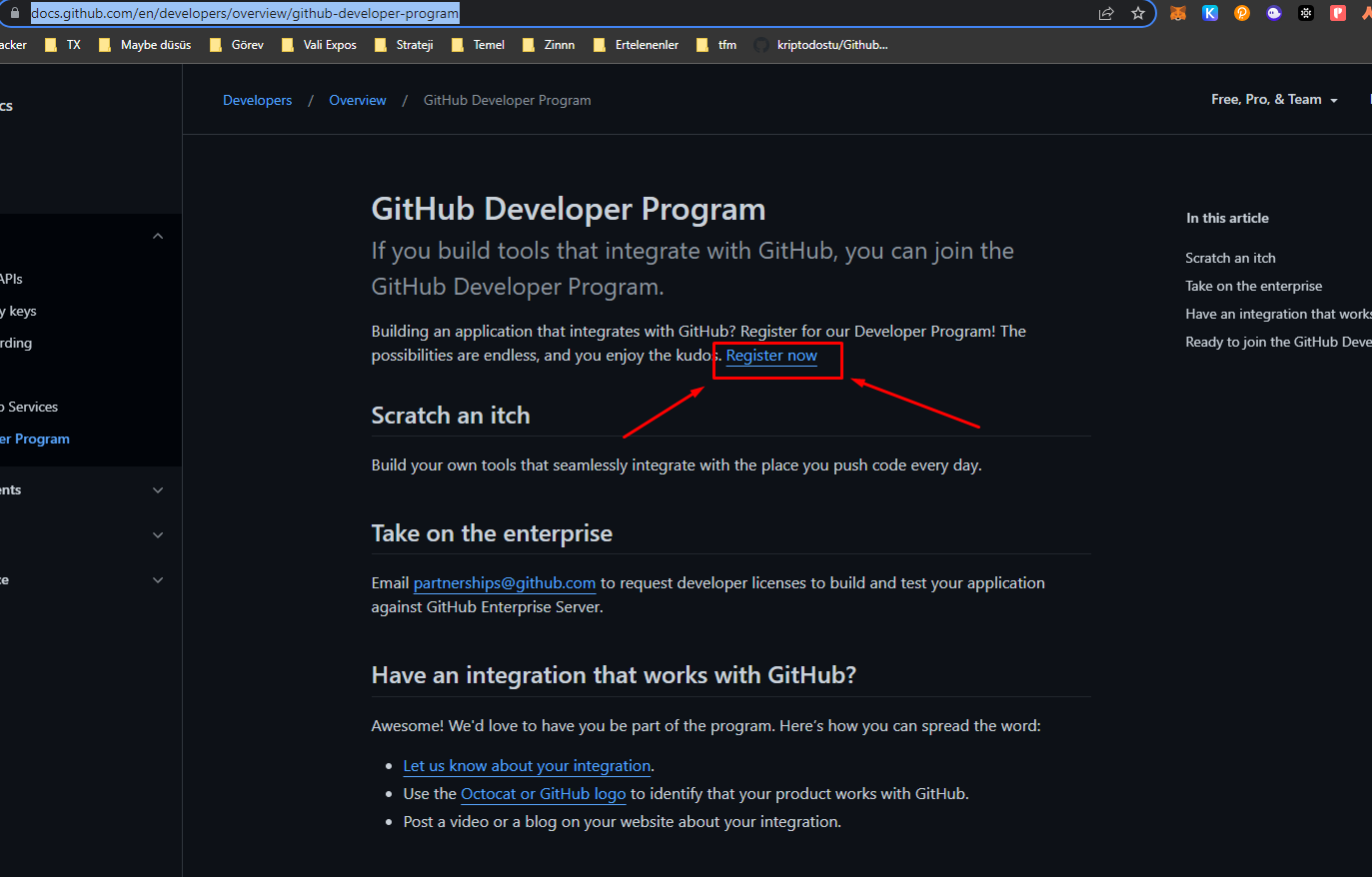Click the MetaMask fox extension icon
The image size is (1372, 877).
1178,13
